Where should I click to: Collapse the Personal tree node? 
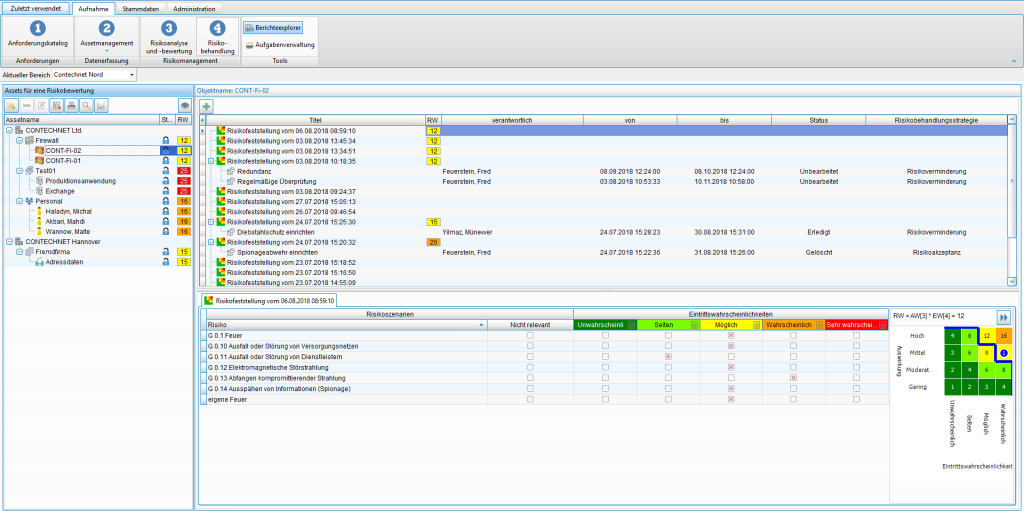[x=18, y=201]
